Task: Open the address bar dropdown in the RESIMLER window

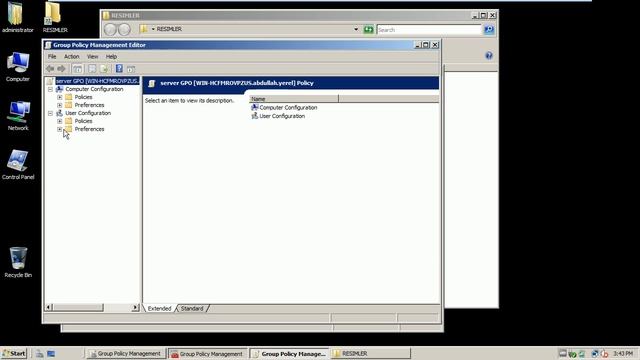Action: click(x=356, y=29)
